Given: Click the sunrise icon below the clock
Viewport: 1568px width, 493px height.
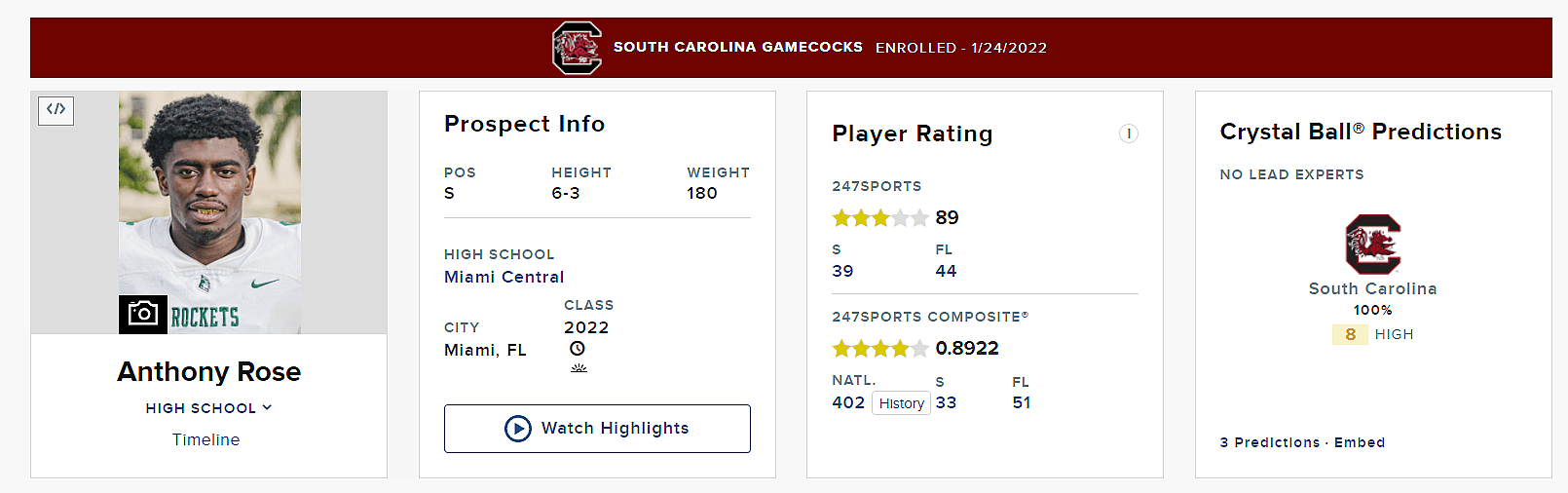Looking at the screenshot, I should point(579,367).
